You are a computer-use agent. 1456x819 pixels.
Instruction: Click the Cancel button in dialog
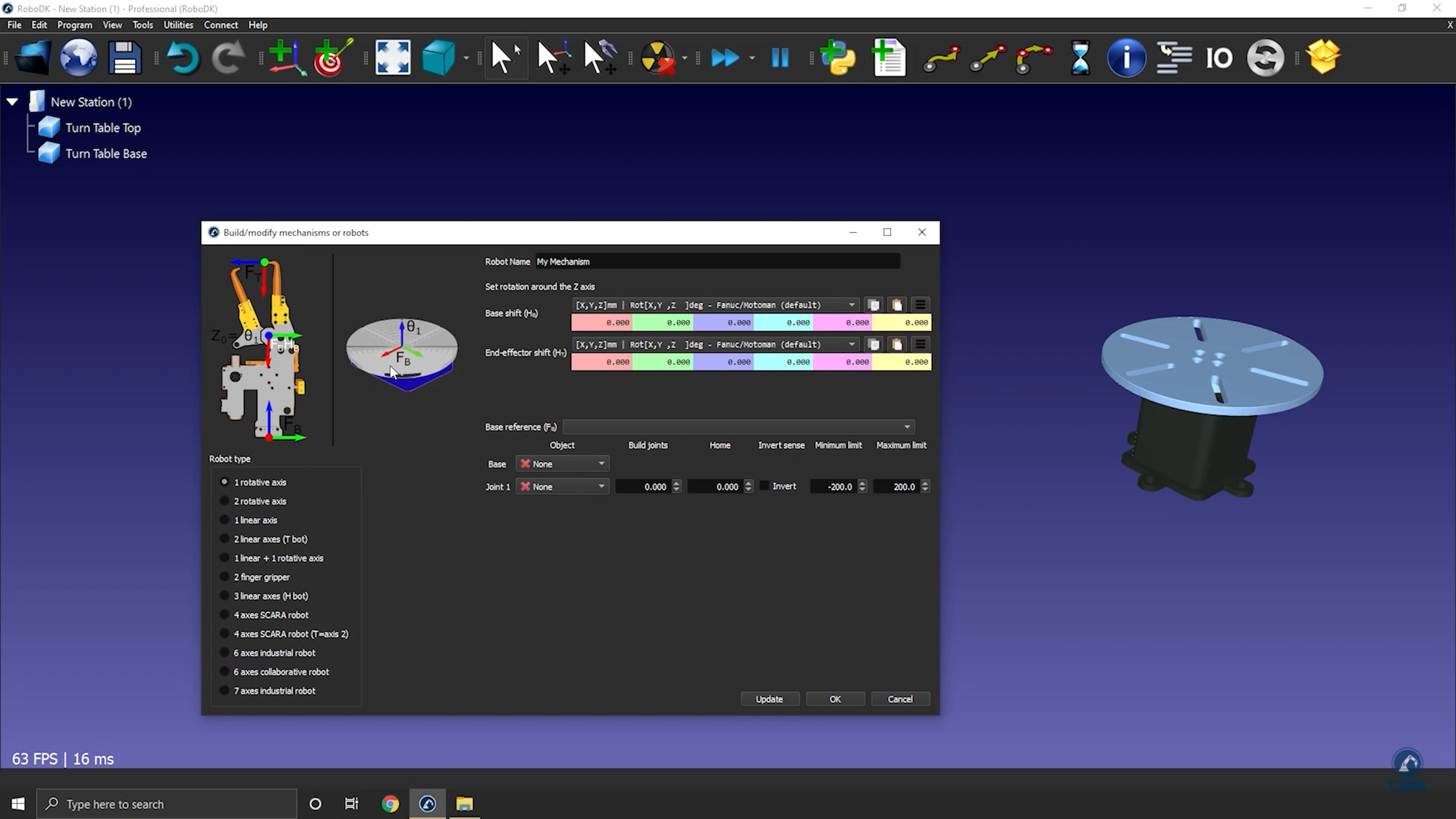900,699
